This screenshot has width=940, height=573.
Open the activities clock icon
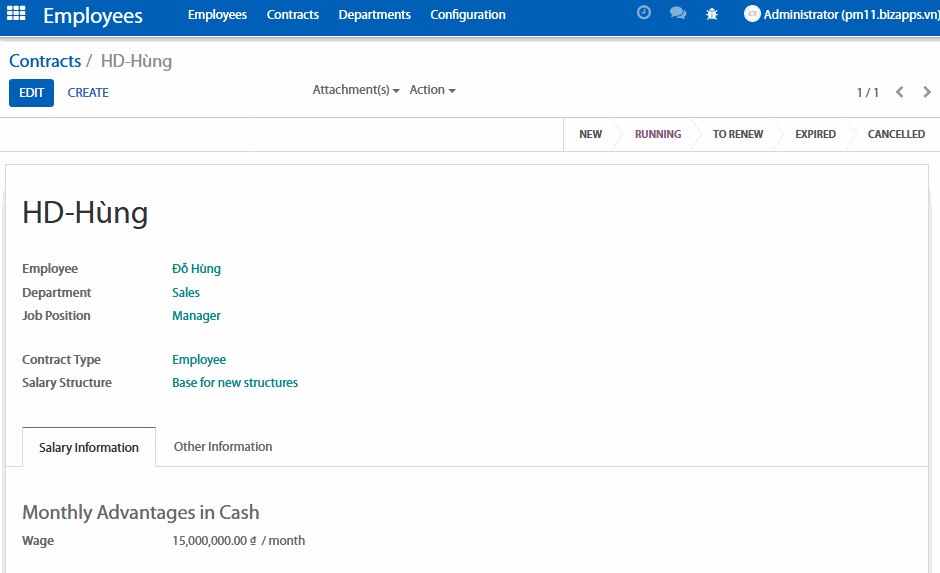pos(644,14)
